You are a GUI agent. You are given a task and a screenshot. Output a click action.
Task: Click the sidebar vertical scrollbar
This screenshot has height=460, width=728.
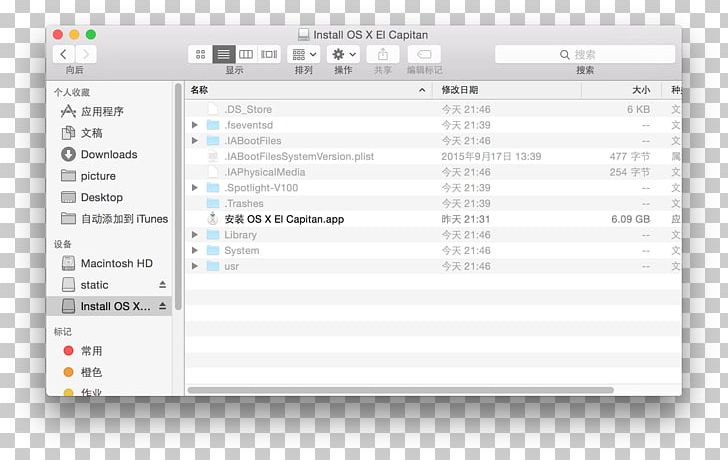pos(178,197)
